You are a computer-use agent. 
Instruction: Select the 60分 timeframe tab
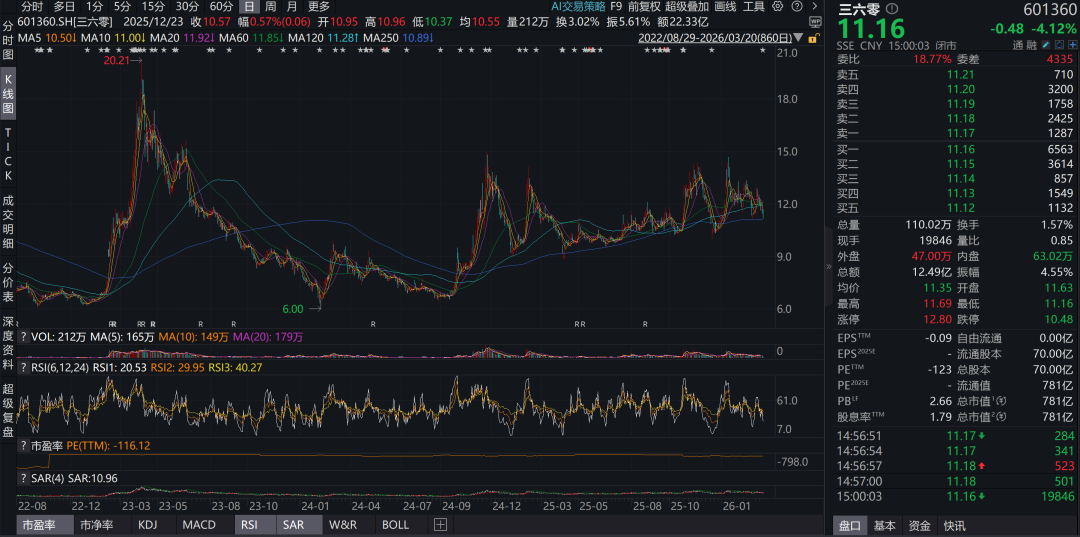point(220,6)
